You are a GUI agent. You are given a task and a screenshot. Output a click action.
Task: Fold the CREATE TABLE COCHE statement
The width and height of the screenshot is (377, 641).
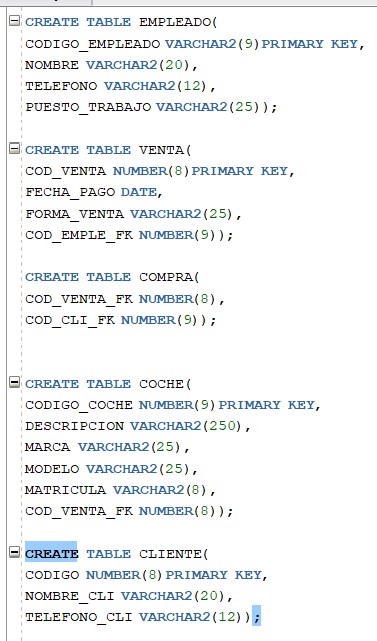[14, 383]
